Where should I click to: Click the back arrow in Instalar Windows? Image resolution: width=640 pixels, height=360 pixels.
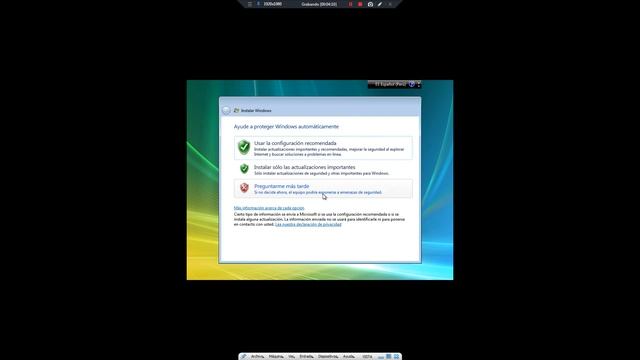tap(226, 111)
